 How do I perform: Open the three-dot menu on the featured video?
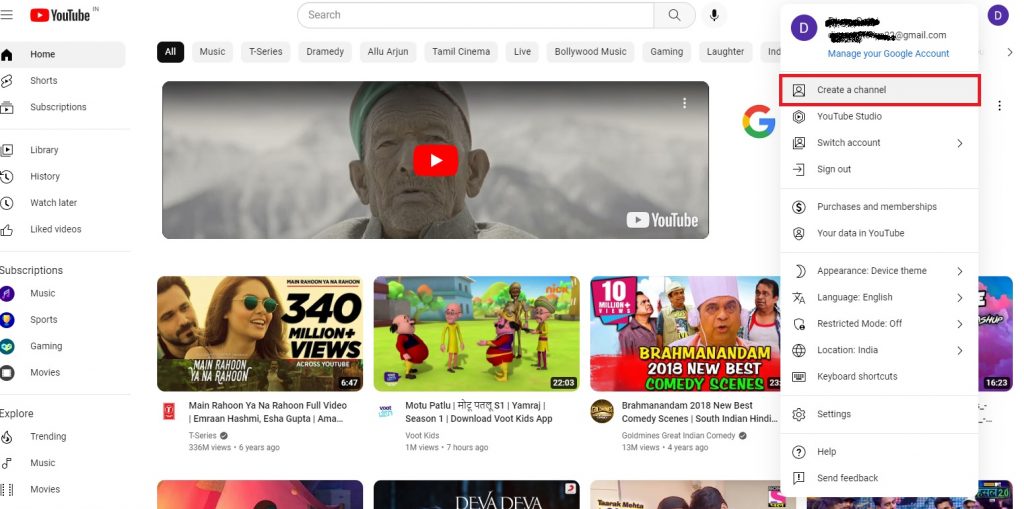tap(684, 103)
